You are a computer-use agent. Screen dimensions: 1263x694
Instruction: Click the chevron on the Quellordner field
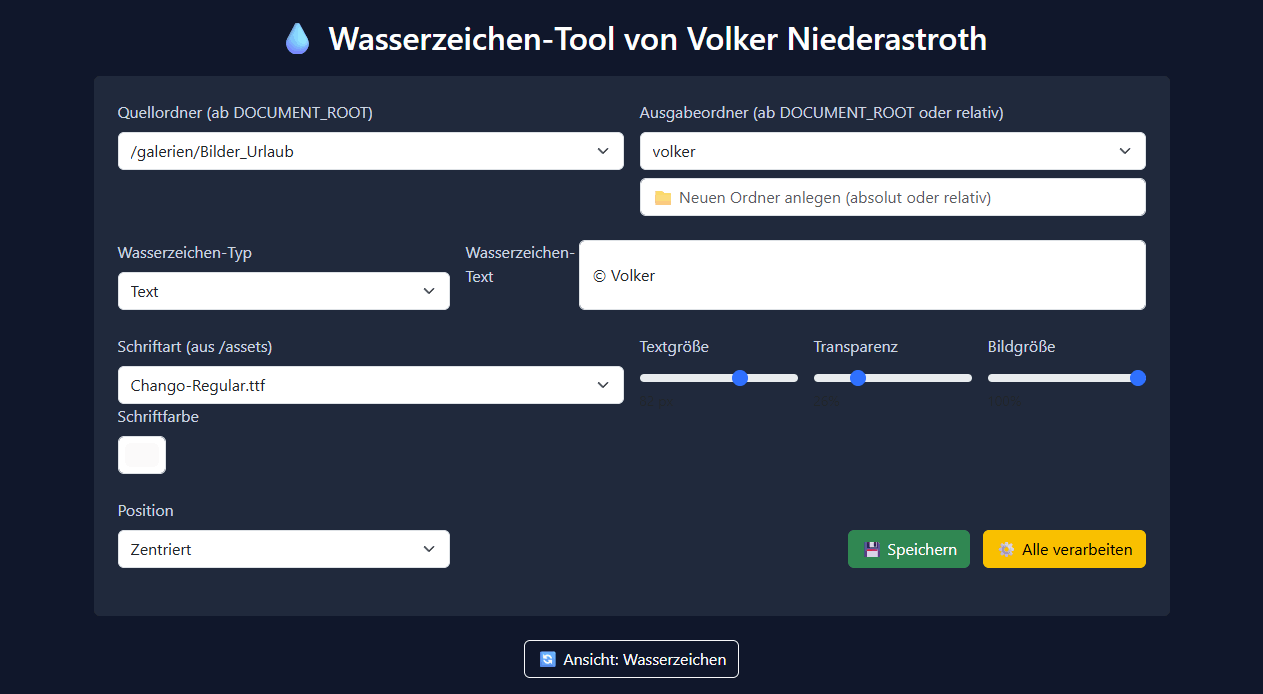pyautogui.click(x=604, y=151)
